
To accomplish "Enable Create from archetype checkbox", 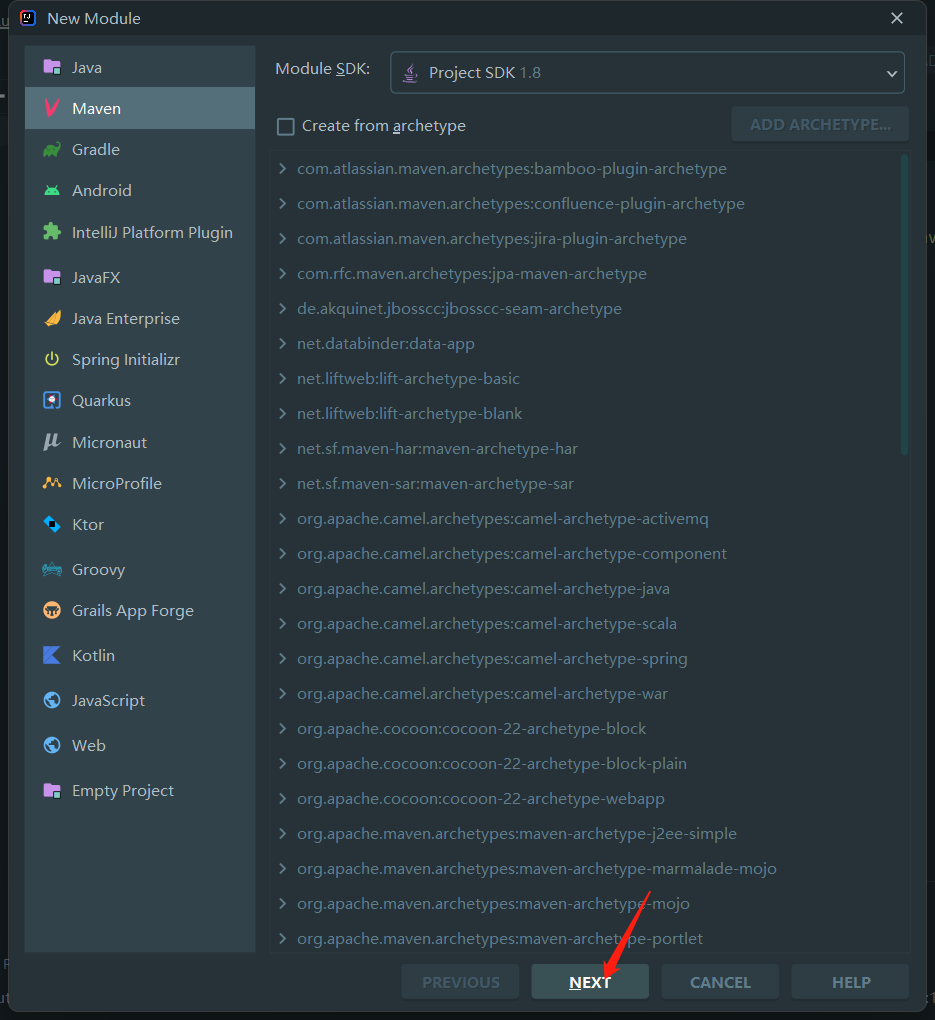I will pyautogui.click(x=286, y=126).
